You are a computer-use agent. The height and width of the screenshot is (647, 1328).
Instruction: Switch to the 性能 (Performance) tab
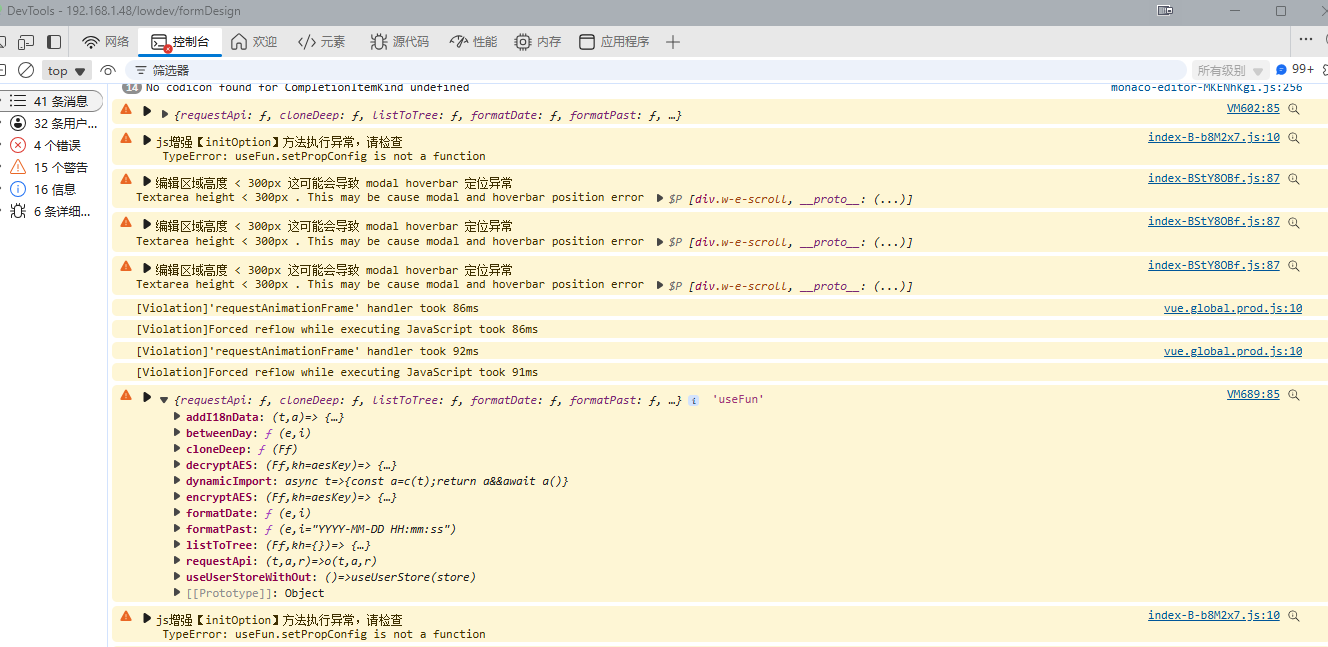point(474,42)
